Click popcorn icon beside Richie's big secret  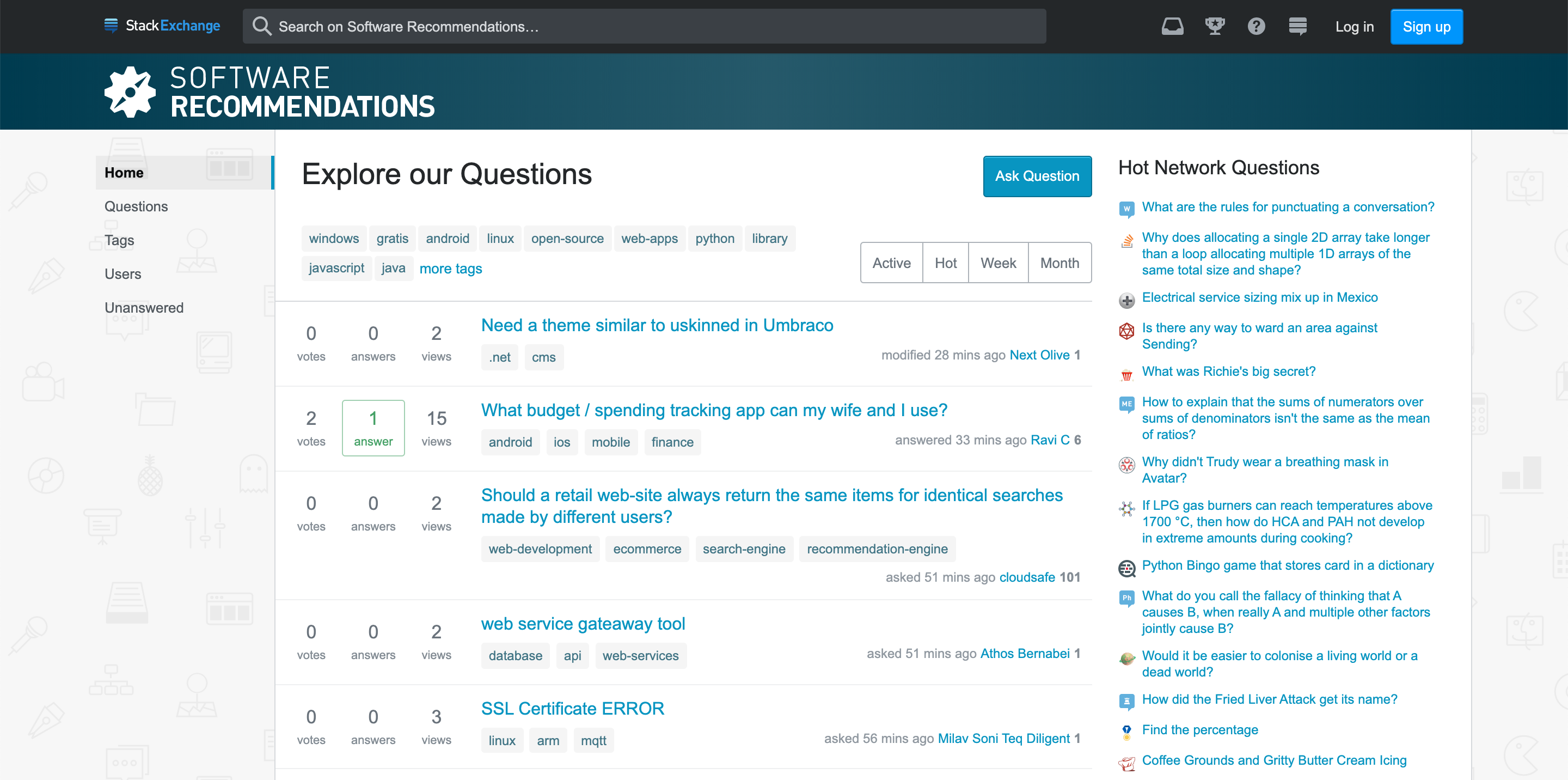pyautogui.click(x=1126, y=374)
